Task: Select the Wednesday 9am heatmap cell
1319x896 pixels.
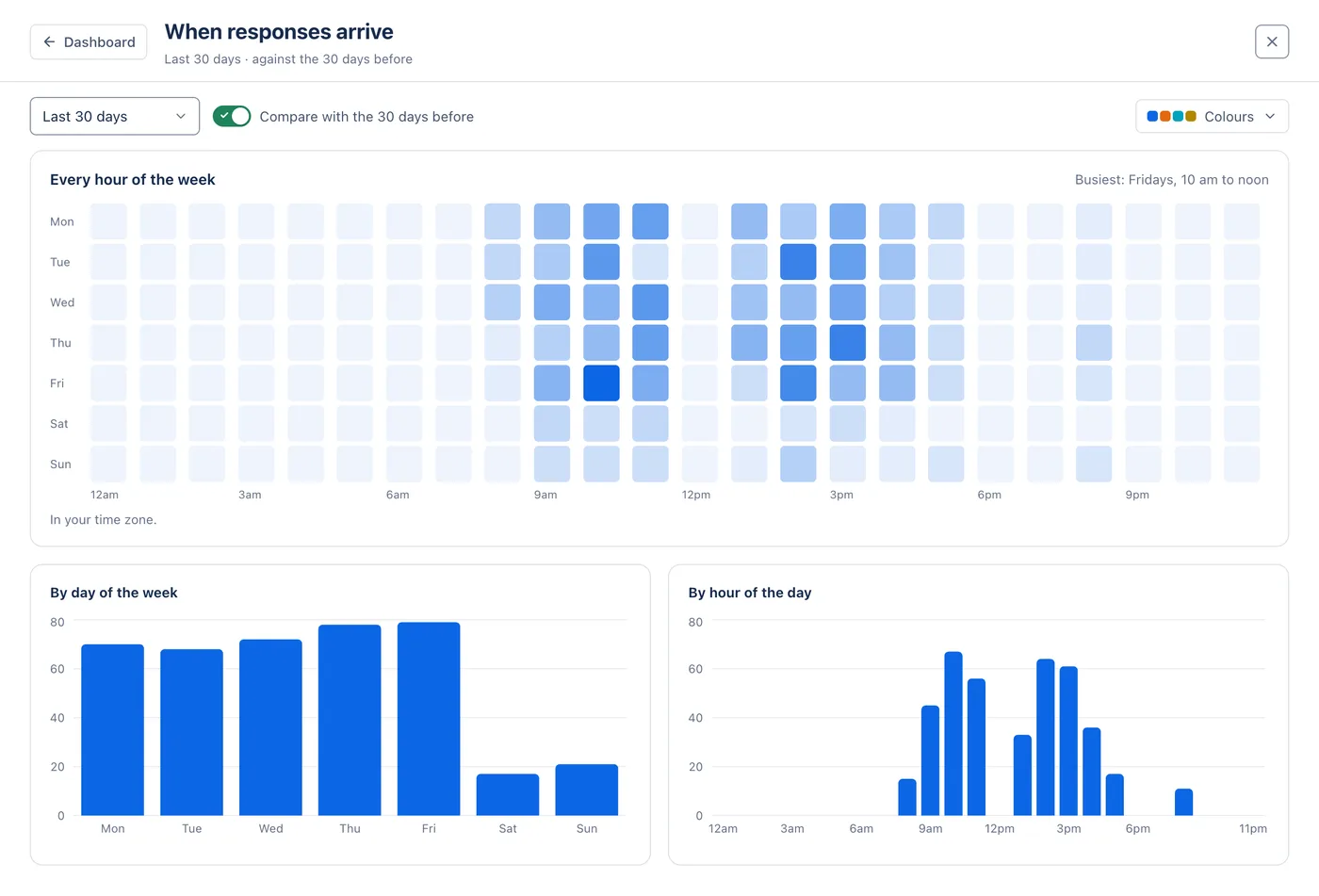Action: pyautogui.click(x=552, y=302)
